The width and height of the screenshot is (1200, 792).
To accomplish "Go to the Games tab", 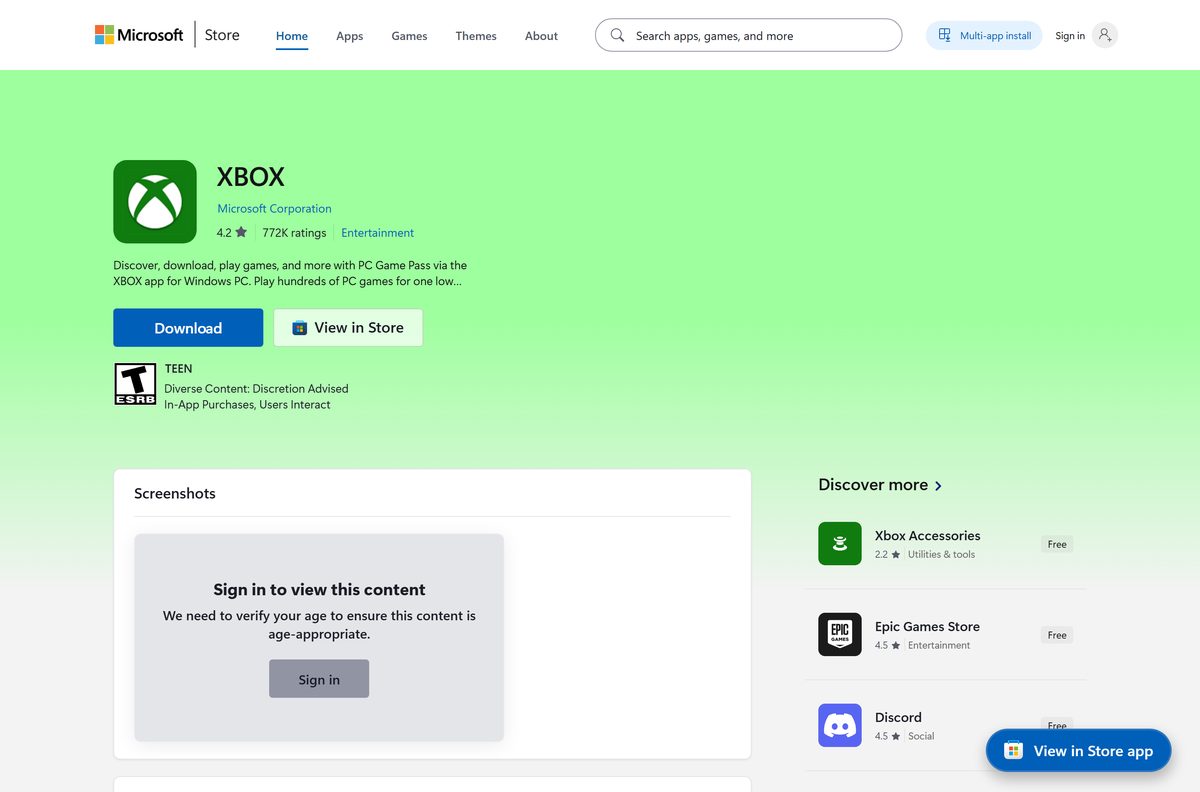I will tap(409, 36).
